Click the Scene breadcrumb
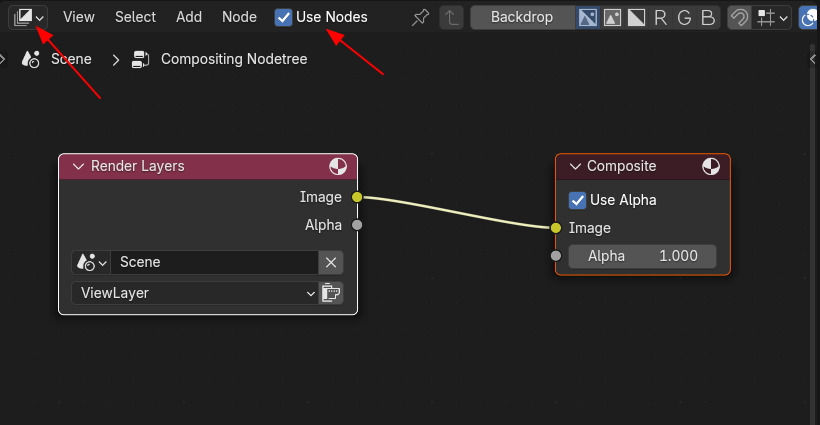The width and height of the screenshot is (820, 425). (71, 59)
